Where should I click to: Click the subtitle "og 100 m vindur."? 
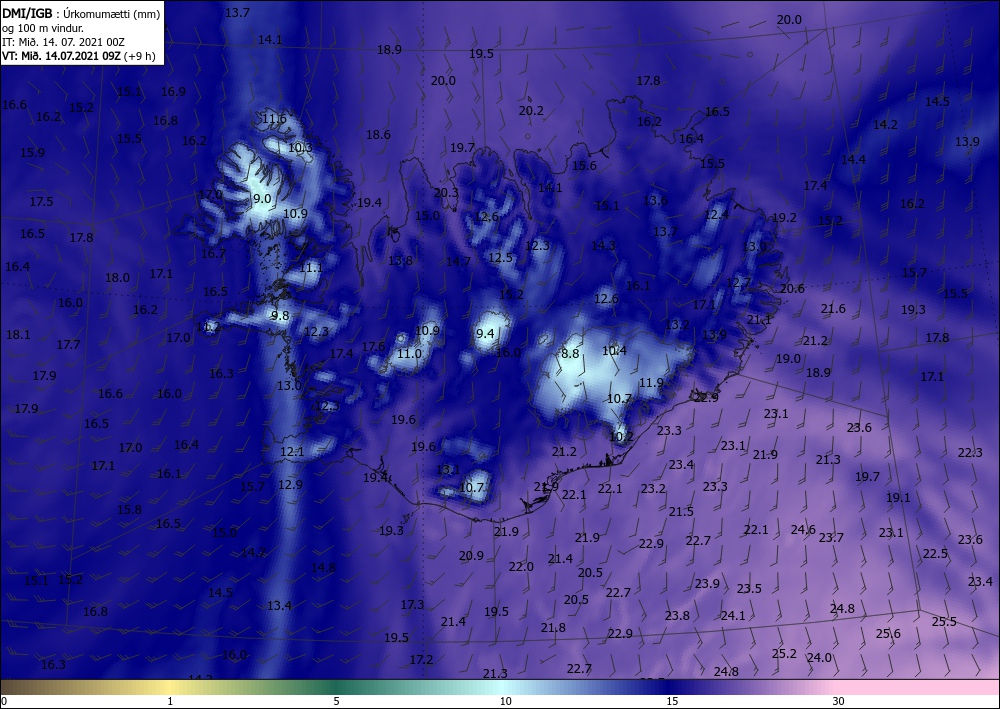[x=43, y=28]
